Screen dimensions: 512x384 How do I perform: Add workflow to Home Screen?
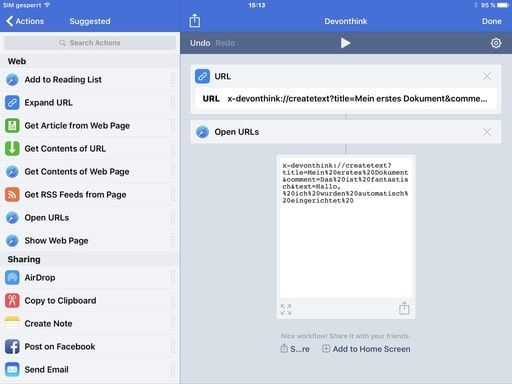tap(366, 349)
